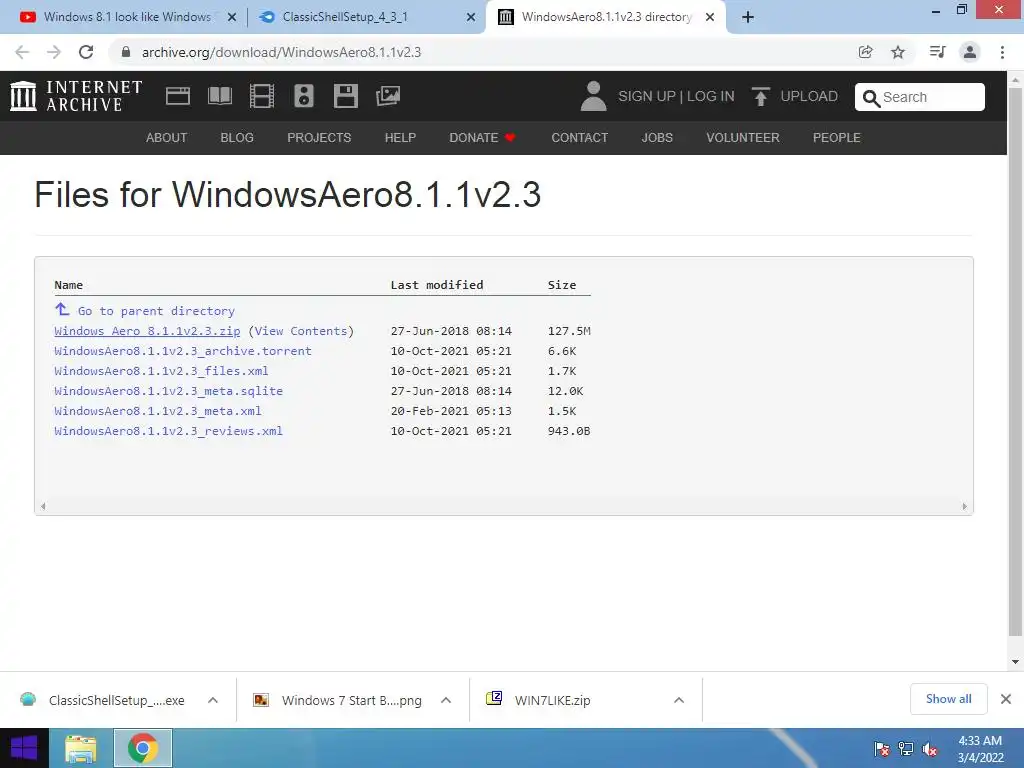Open the ABOUT menu item
The image size is (1024, 768).
coord(167,138)
